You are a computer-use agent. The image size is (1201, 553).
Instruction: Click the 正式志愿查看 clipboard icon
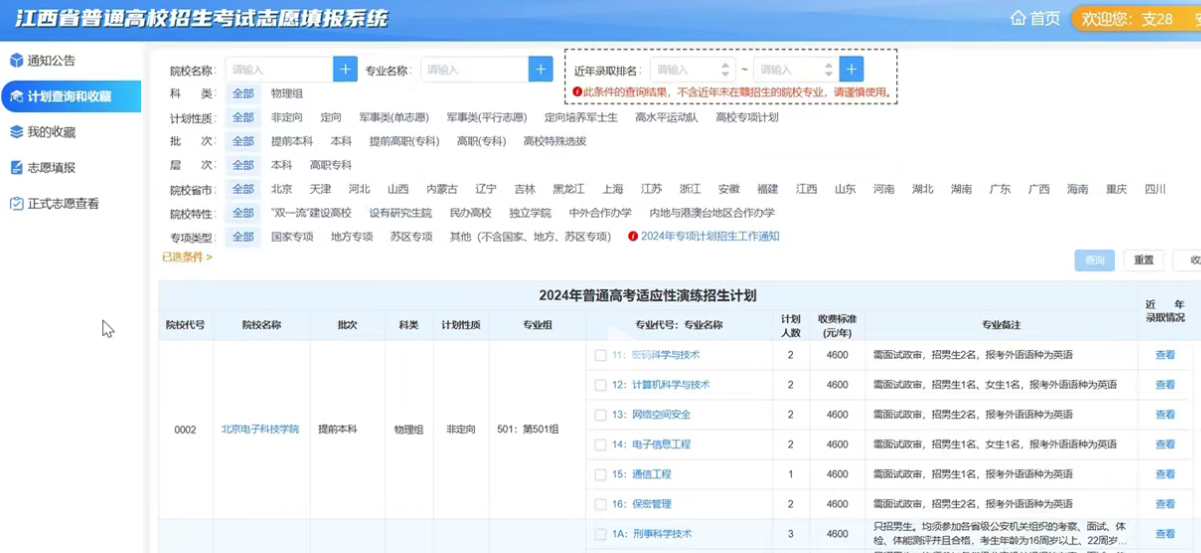(16, 204)
